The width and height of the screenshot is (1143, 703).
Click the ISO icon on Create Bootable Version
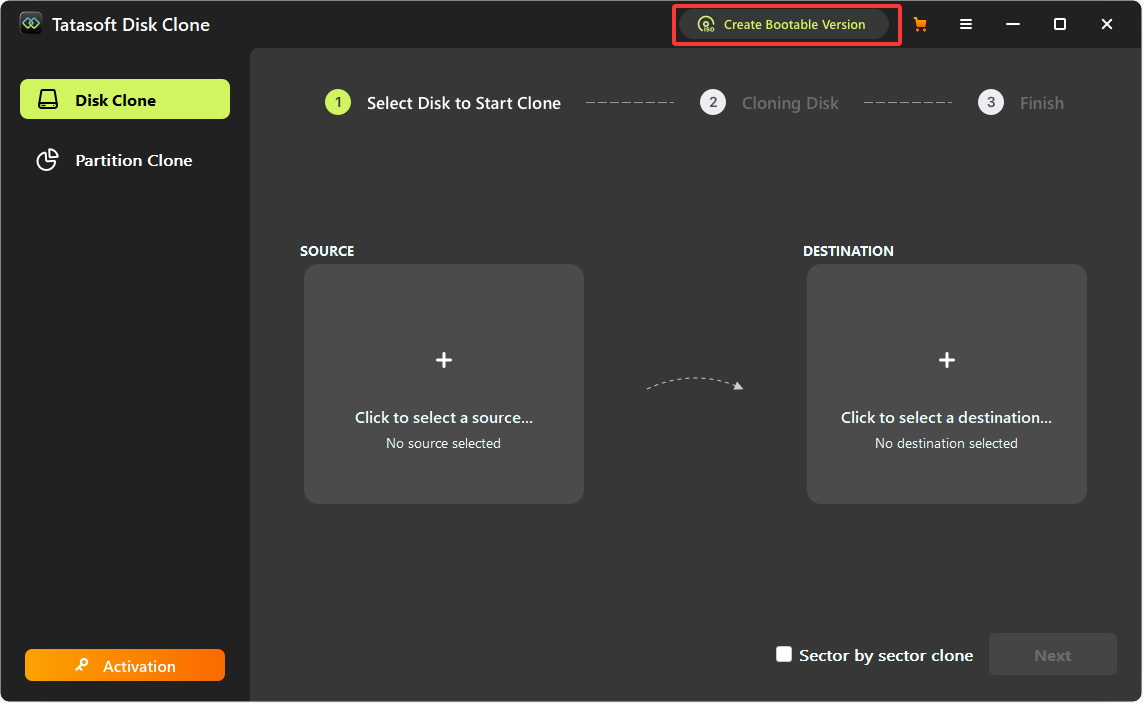[707, 23]
